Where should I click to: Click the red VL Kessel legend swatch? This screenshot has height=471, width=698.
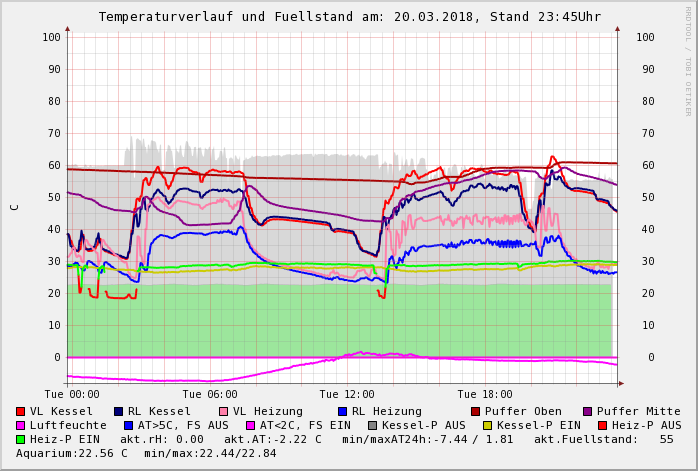[x=21, y=411]
